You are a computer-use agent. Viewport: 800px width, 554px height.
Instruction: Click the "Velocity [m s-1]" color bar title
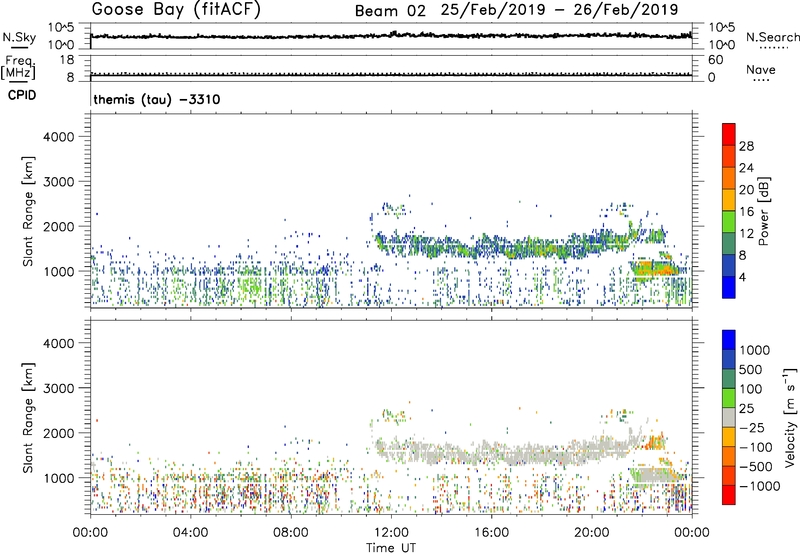(x=790, y=417)
